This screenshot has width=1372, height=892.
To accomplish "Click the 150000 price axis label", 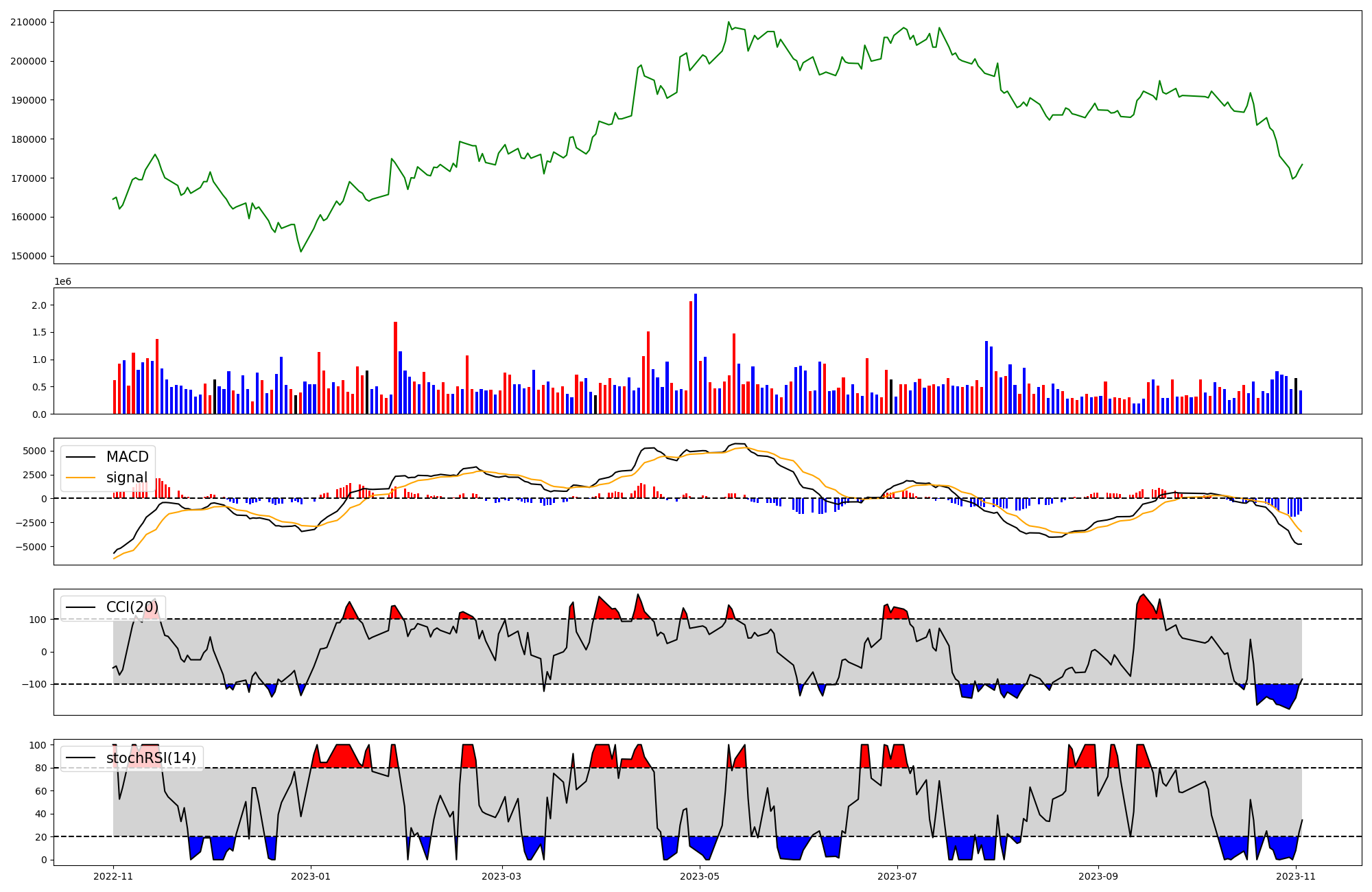I will [x=28, y=256].
